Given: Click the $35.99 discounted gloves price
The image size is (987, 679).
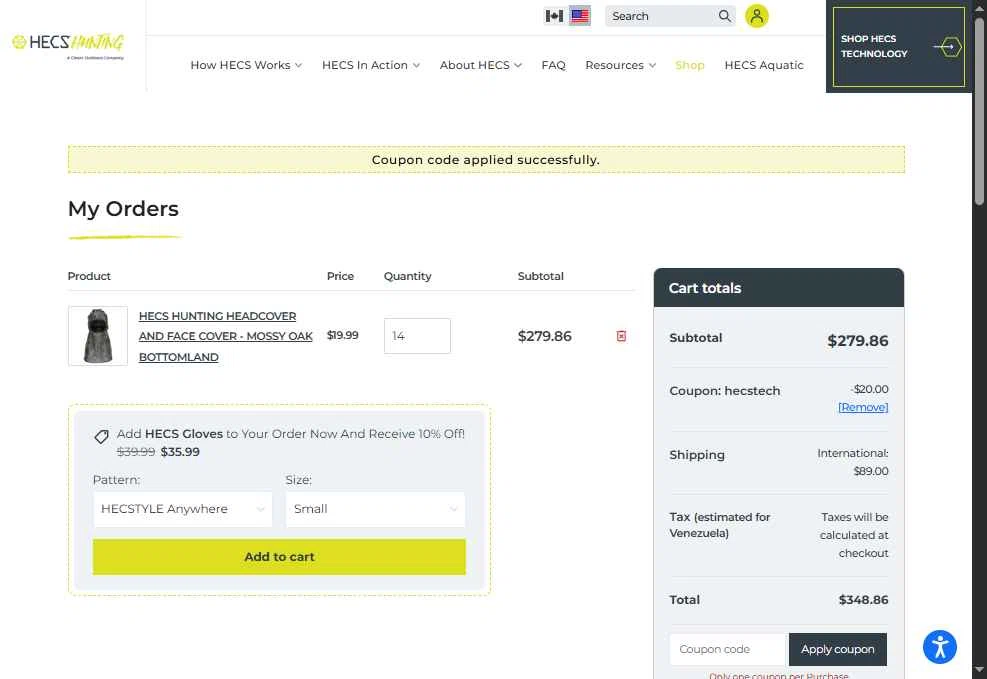Looking at the screenshot, I should pyautogui.click(x=180, y=452).
